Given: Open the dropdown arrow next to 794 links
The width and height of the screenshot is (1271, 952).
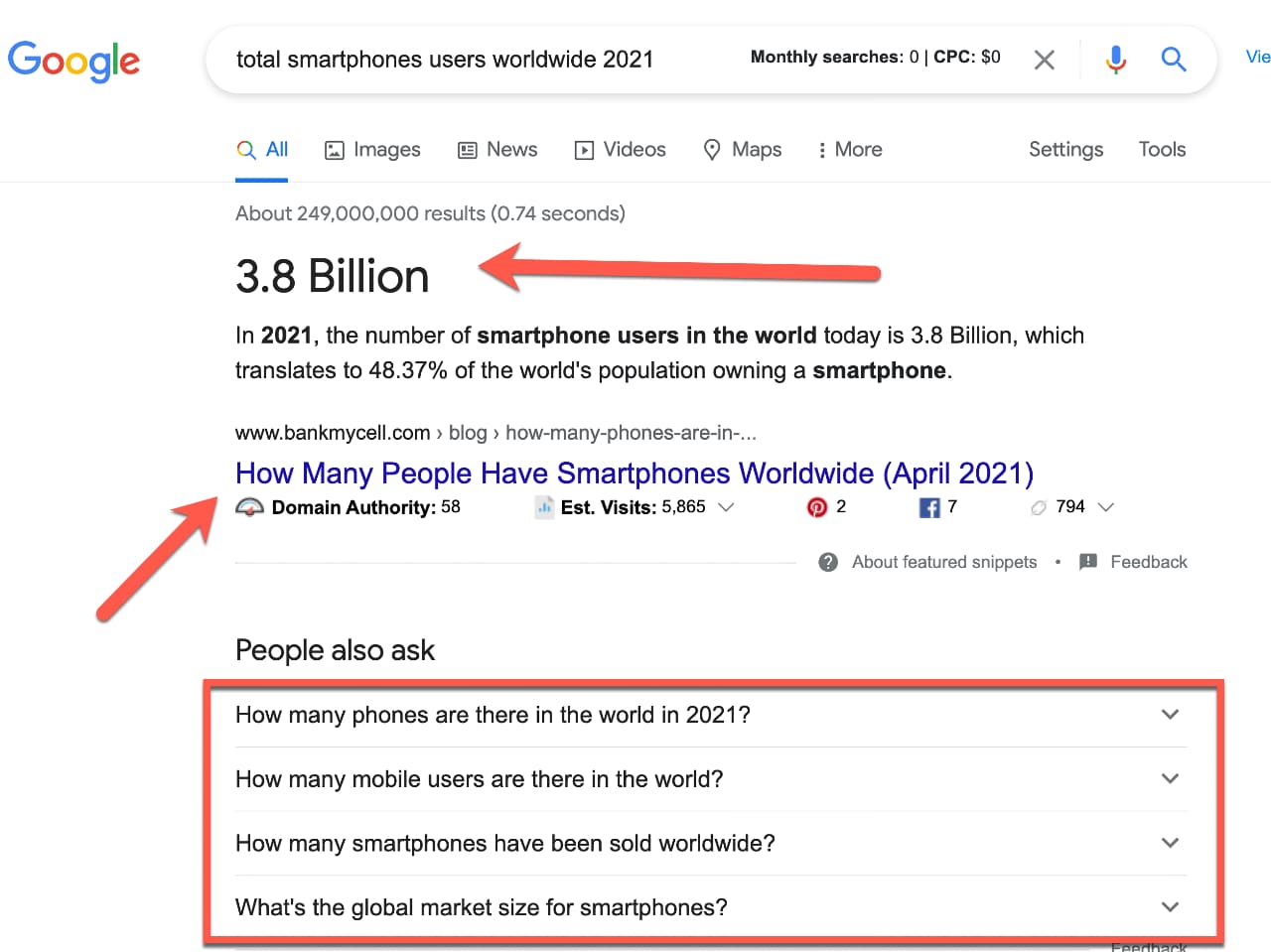Looking at the screenshot, I should (x=1106, y=507).
